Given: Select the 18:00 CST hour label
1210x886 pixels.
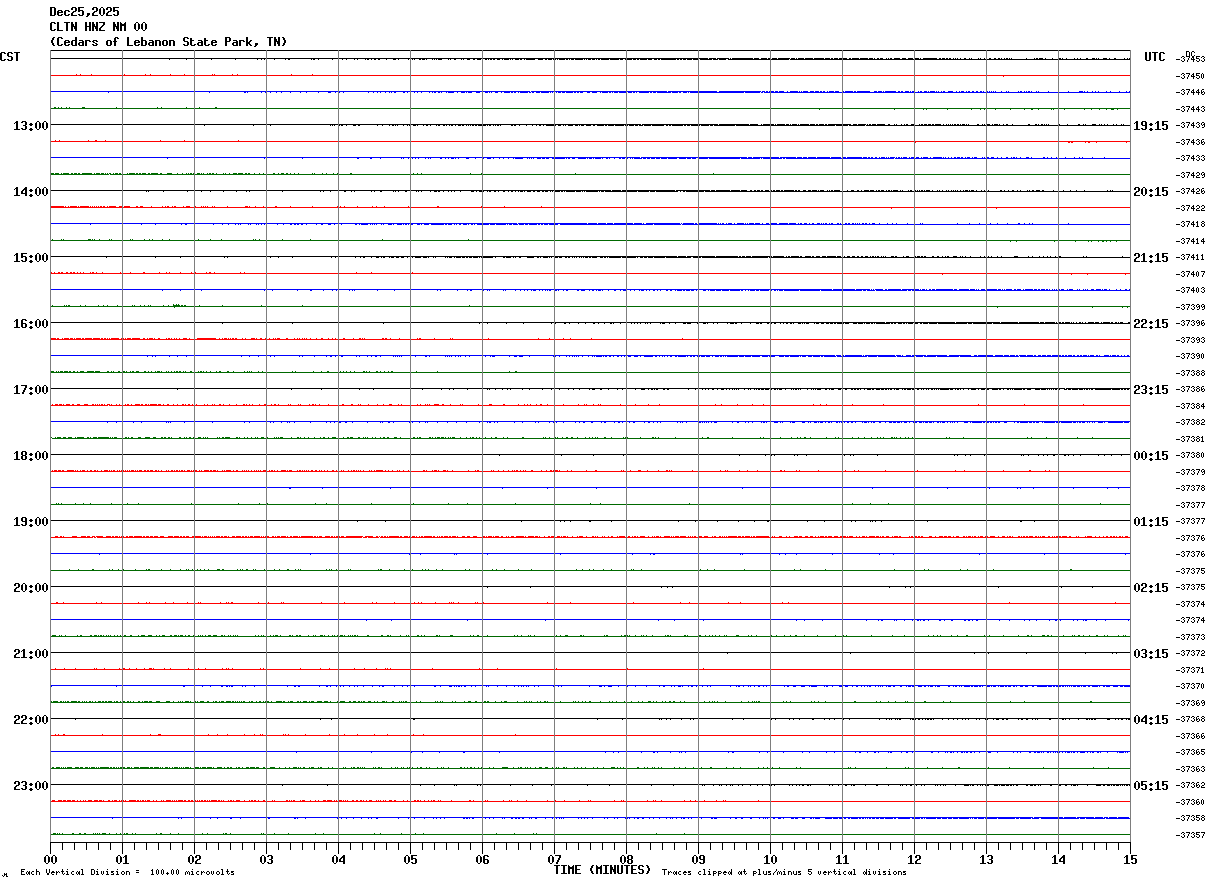Looking at the screenshot, I should [x=30, y=456].
